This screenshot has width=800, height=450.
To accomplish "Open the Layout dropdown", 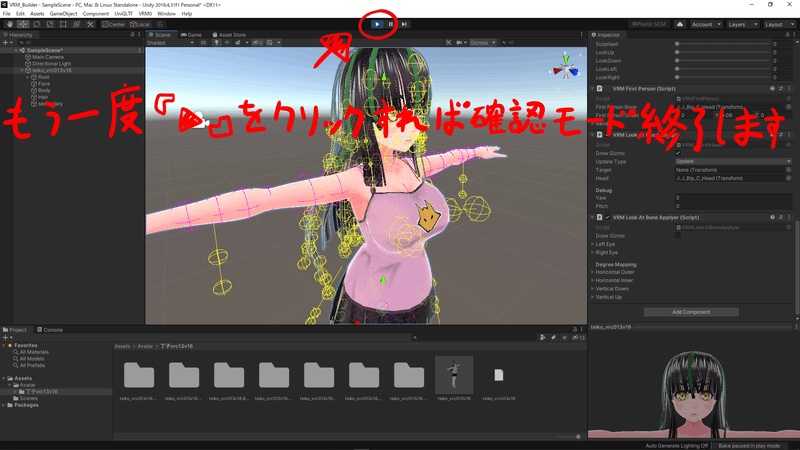I will point(779,24).
